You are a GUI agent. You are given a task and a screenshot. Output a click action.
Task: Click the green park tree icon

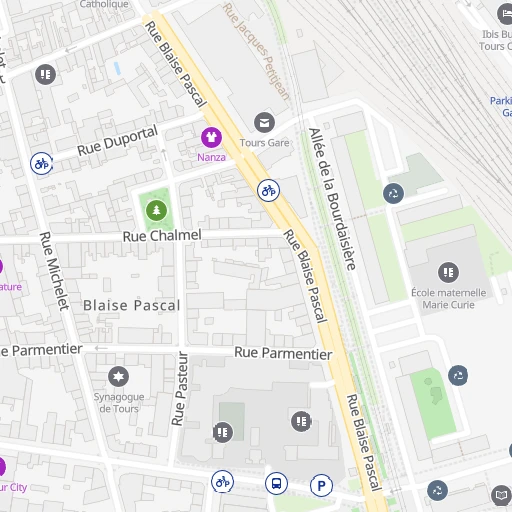(x=156, y=210)
